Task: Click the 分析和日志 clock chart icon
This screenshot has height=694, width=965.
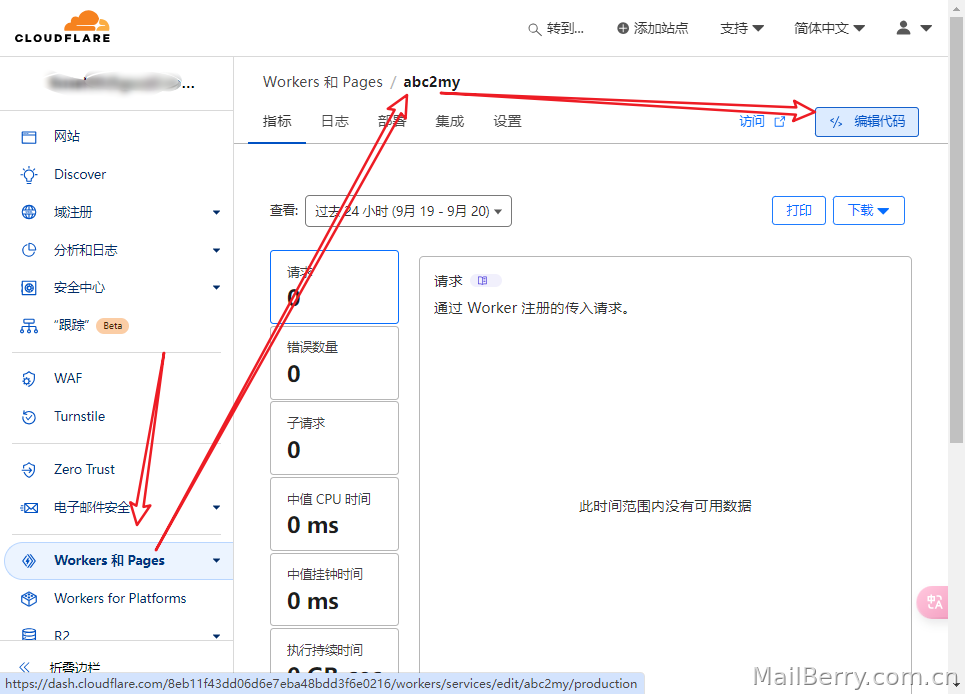Action: pos(29,250)
